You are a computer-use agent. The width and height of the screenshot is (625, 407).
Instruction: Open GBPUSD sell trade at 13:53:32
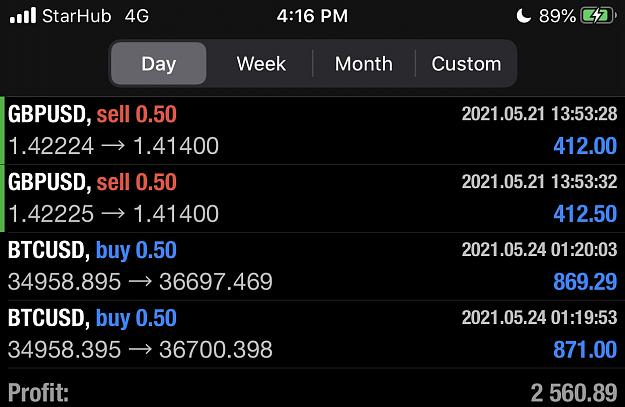click(x=312, y=199)
